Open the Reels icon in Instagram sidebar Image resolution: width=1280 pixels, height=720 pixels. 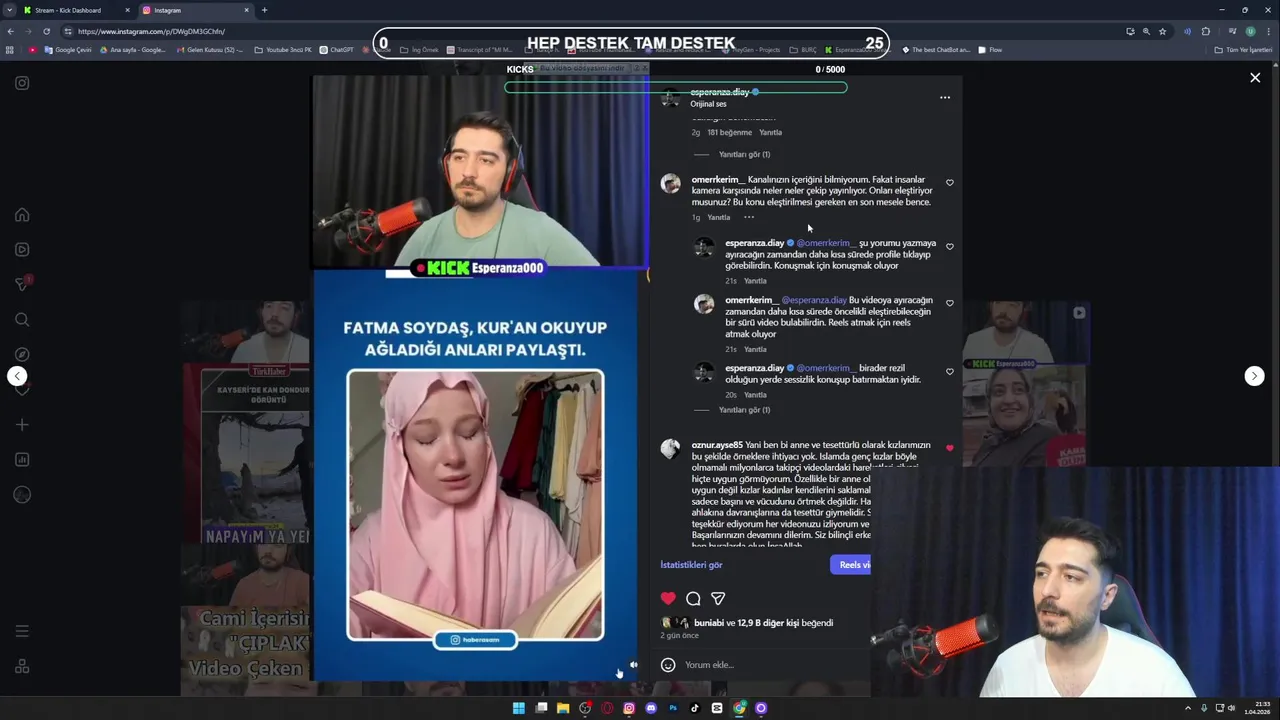[22, 250]
